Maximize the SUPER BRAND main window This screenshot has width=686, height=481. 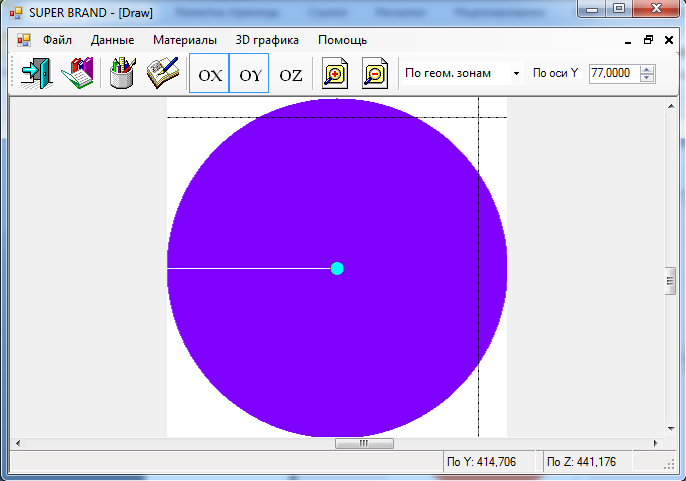619,9
